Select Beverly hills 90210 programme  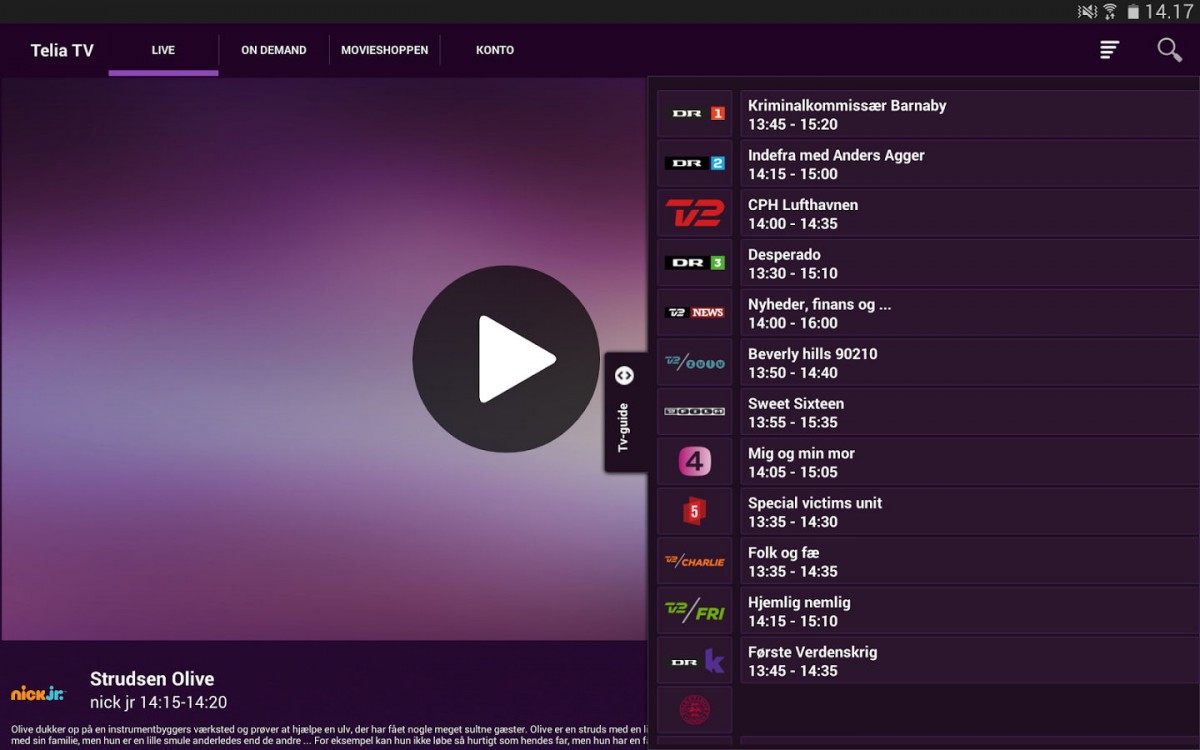click(x=968, y=362)
